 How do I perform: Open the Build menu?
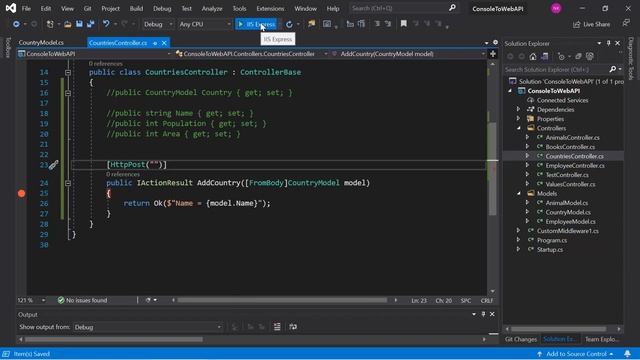tap(136, 9)
